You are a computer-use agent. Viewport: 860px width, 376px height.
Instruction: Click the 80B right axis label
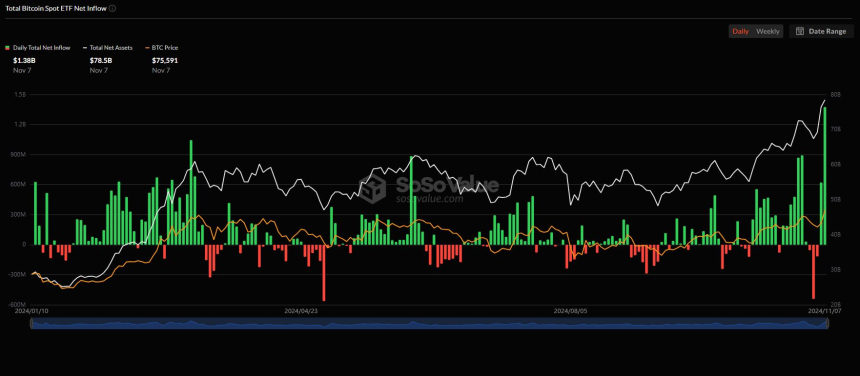click(836, 95)
